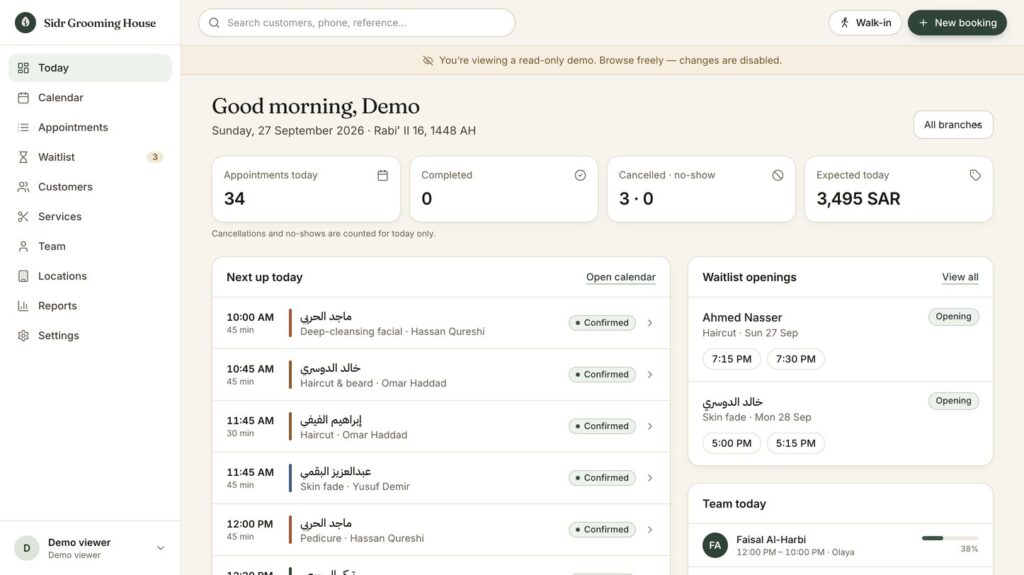Click the Walk-in button
Screen dimensions: 1024x575
coord(865,23)
